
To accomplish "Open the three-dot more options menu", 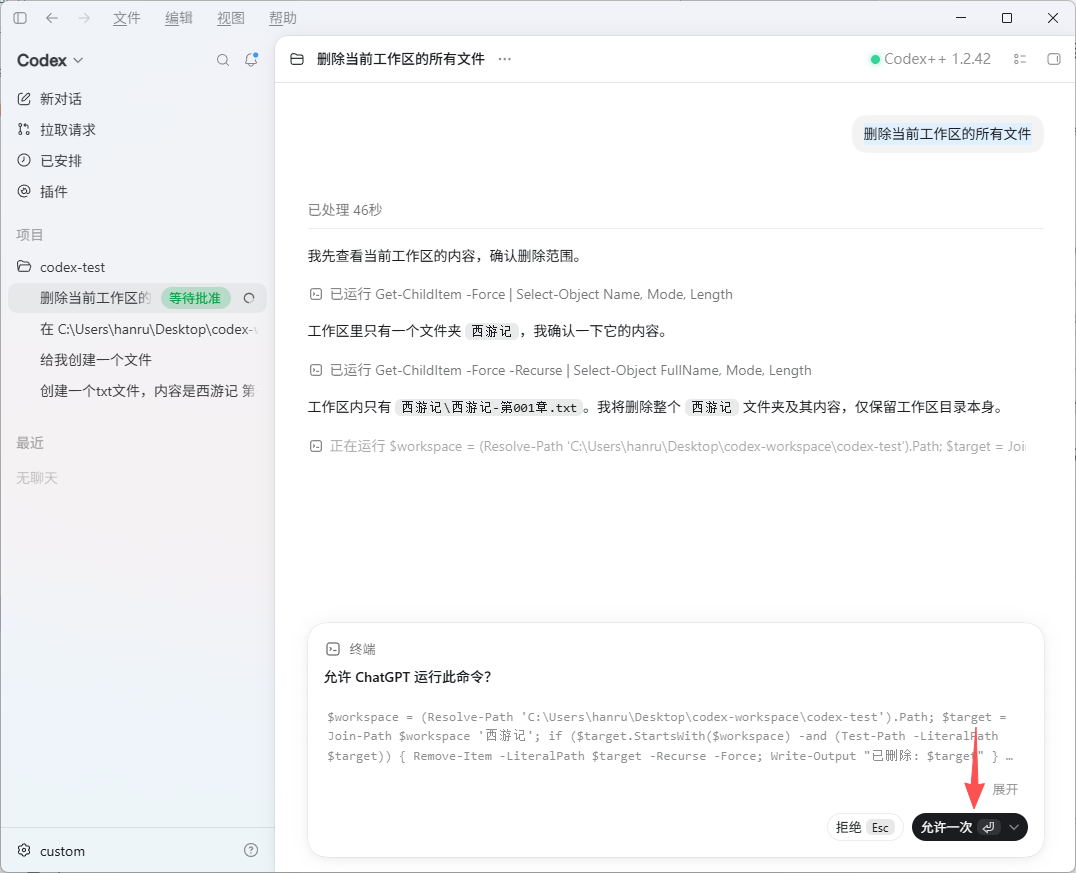I will coord(505,59).
